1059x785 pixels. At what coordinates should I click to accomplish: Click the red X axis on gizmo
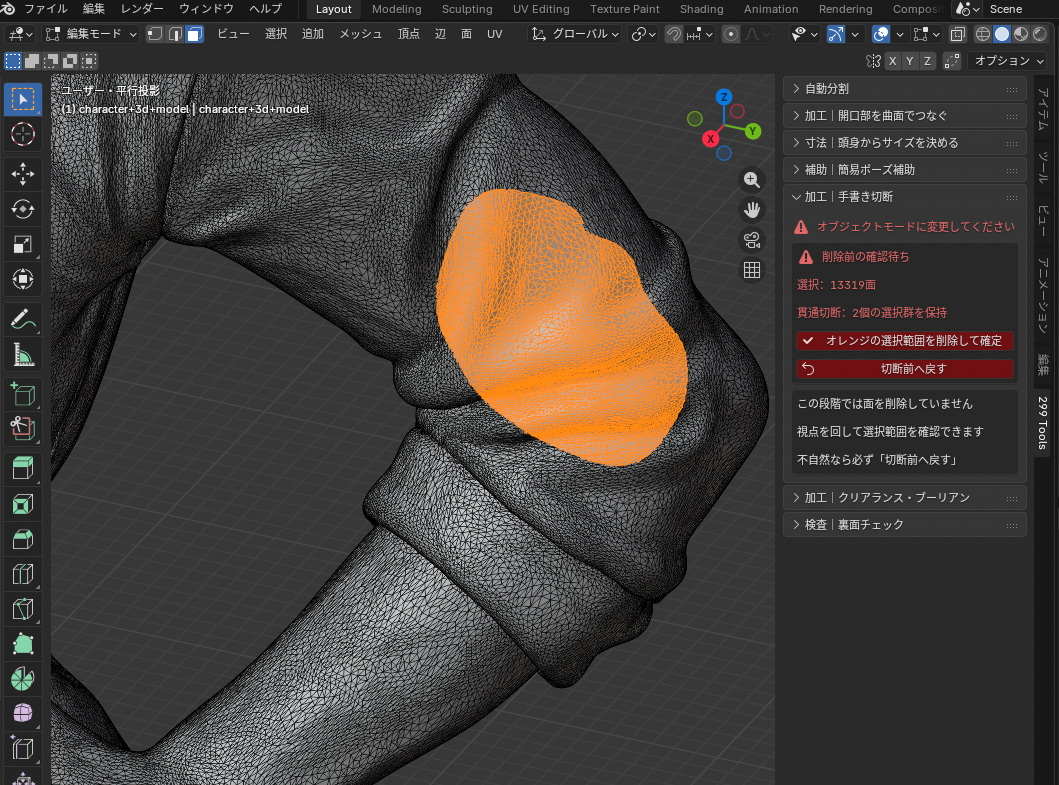(710, 138)
